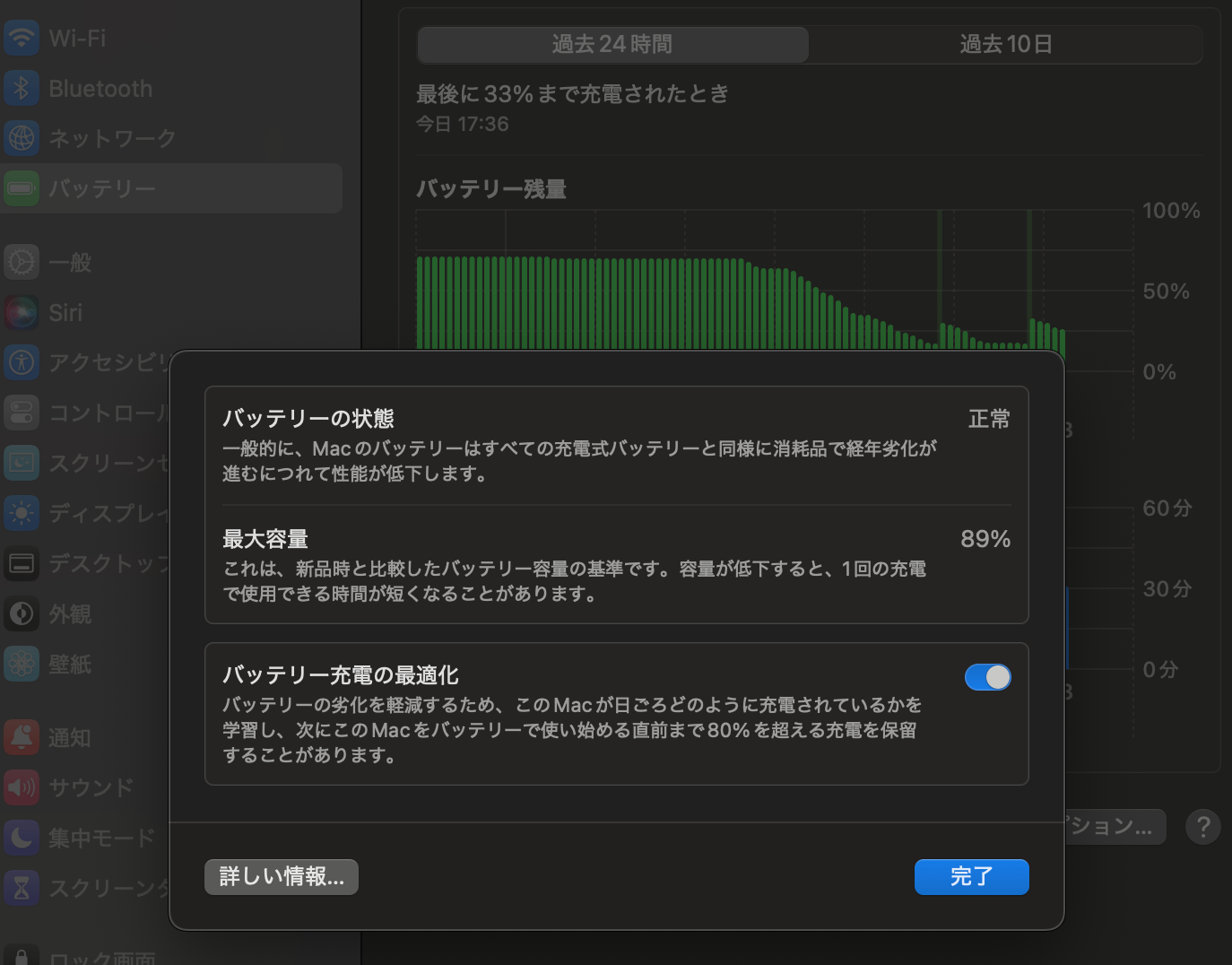Click the Bluetooth icon in sidebar
This screenshot has height=965, width=1232.
[22, 88]
